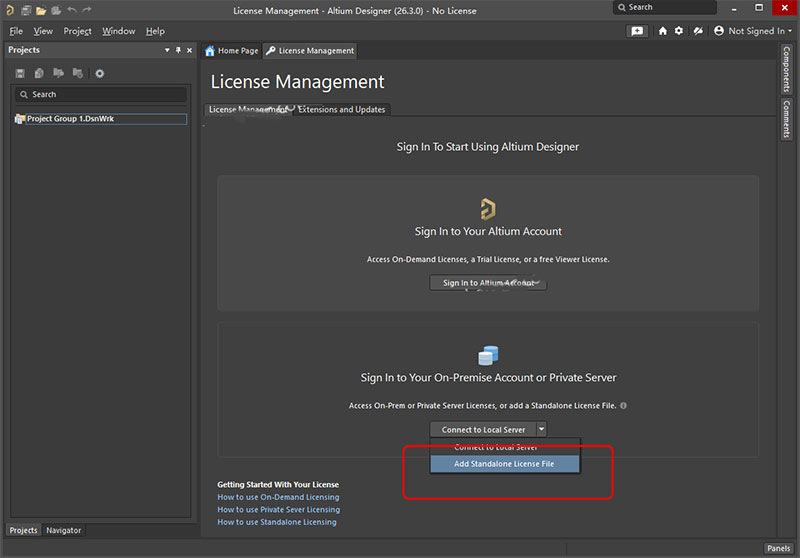The width and height of the screenshot is (800, 558).
Task: Open Preferences with the top-right gear icon
Action: pos(679,31)
